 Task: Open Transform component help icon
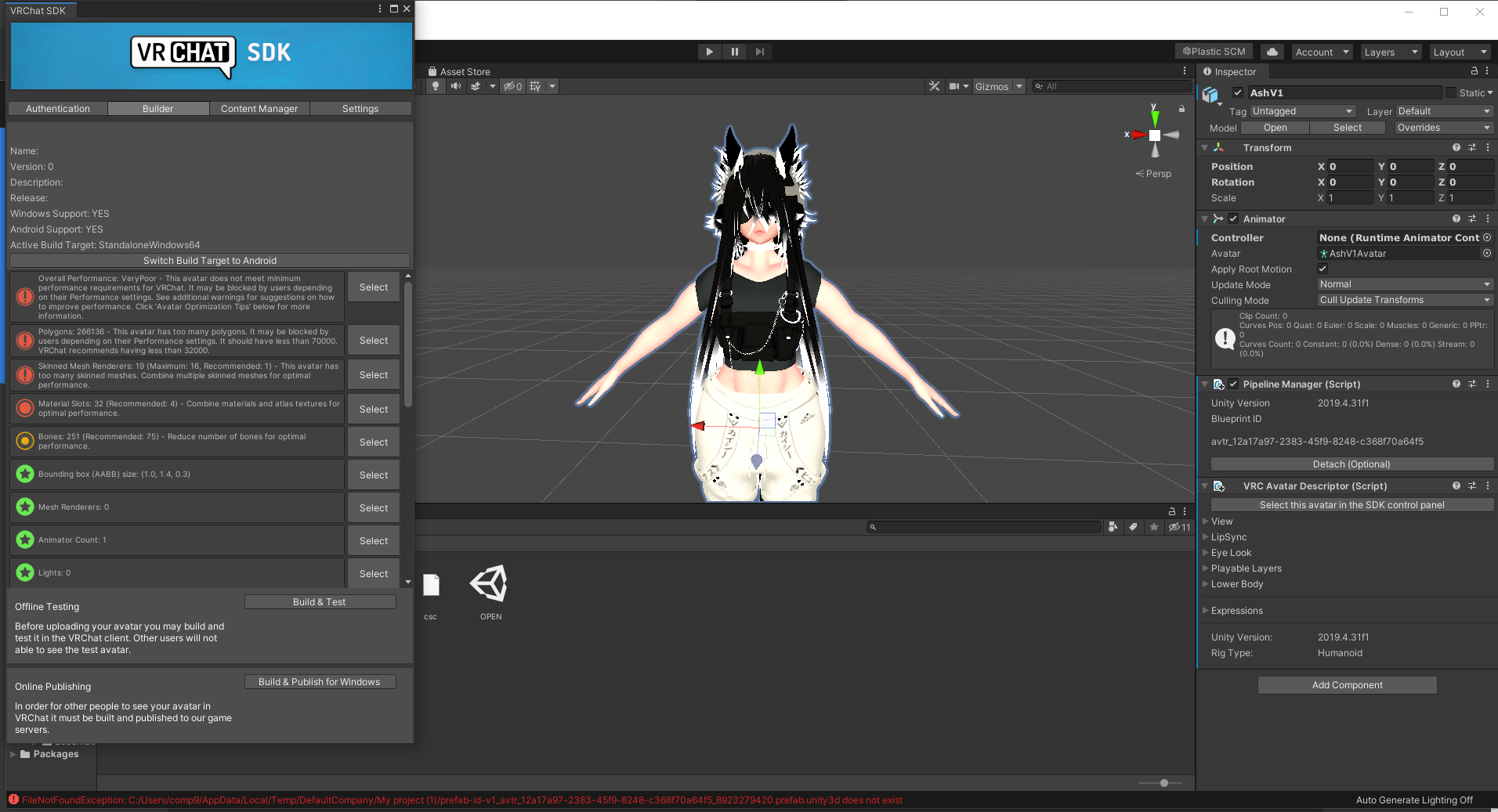pyautogui.click(x=1456, y=147)
